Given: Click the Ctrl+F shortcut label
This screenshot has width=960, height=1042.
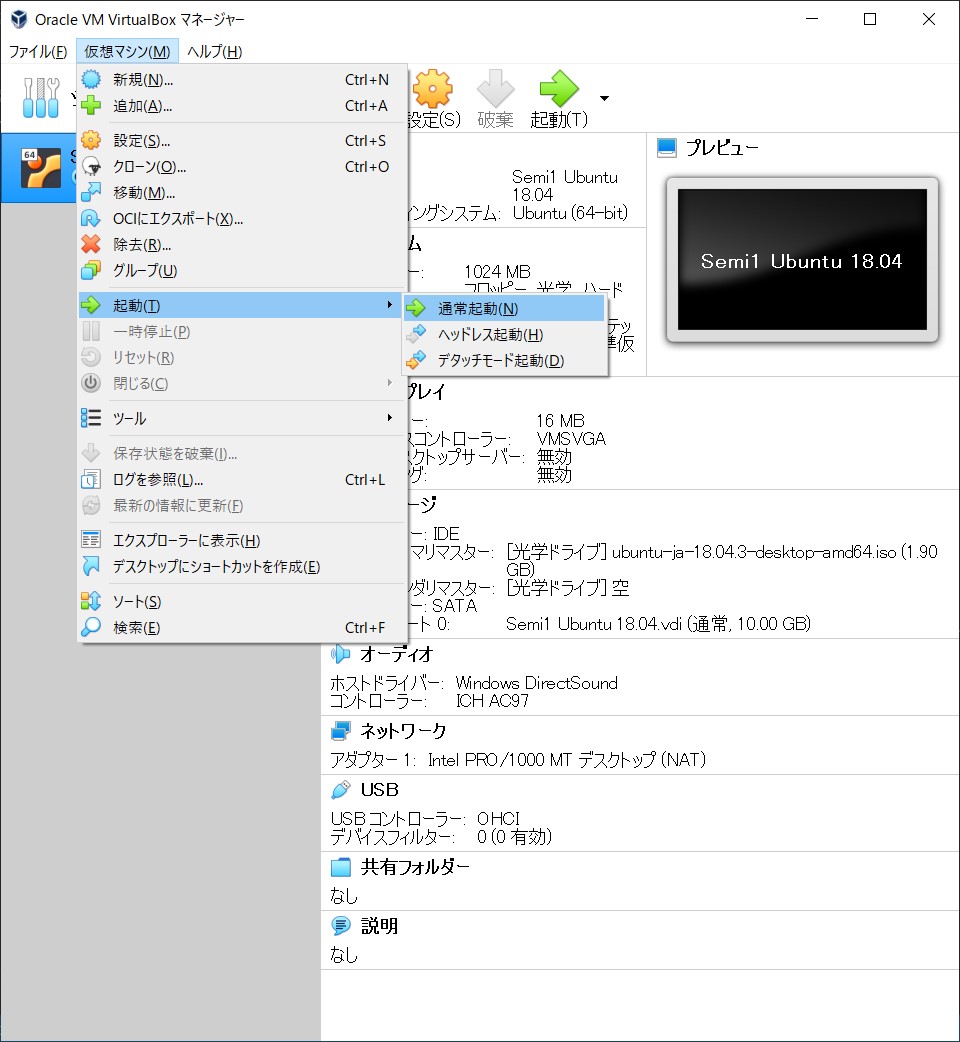Looking at the screenshot, I should tap(365, 627).
